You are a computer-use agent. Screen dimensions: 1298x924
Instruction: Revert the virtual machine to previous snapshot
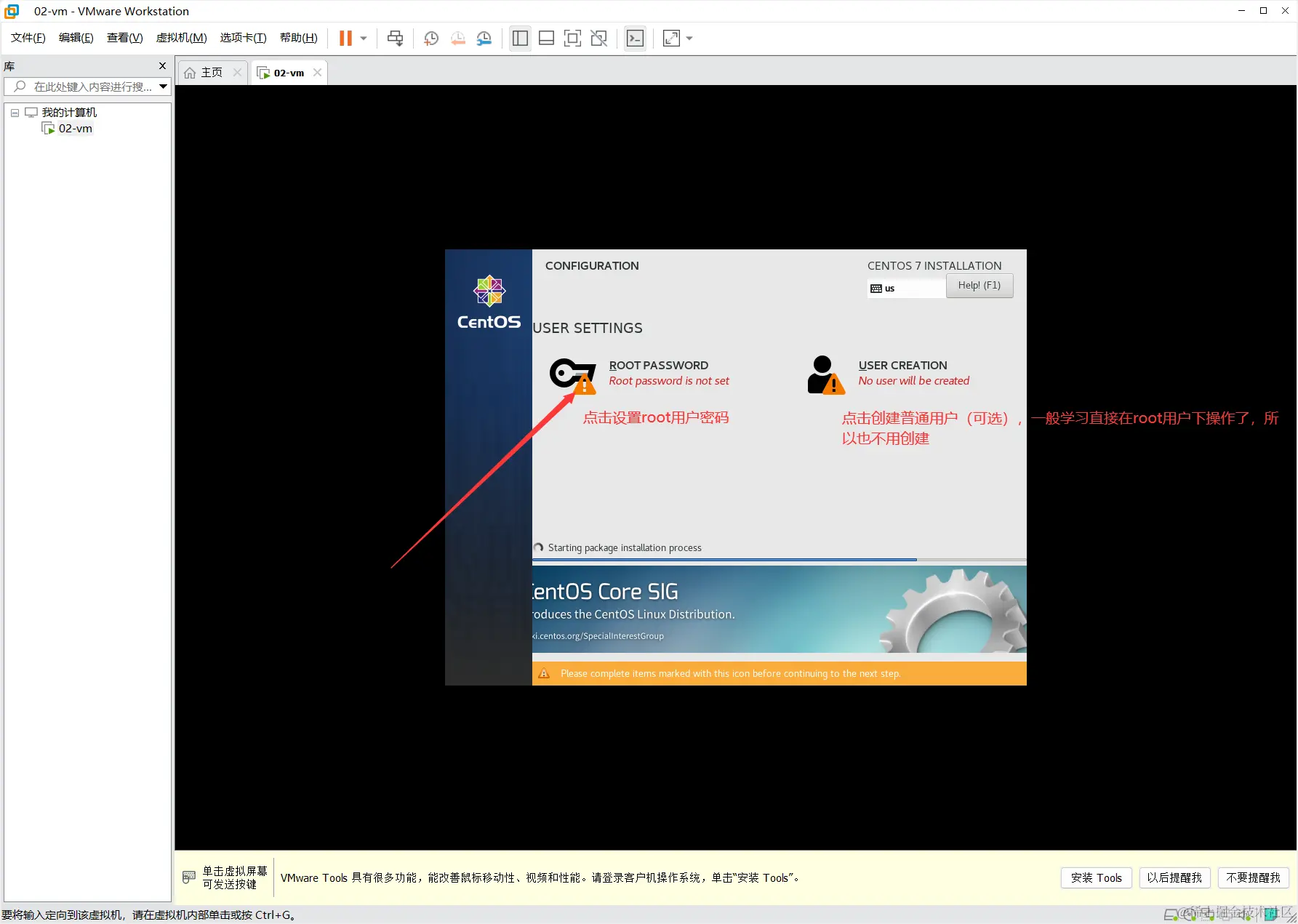coord(458,39)
